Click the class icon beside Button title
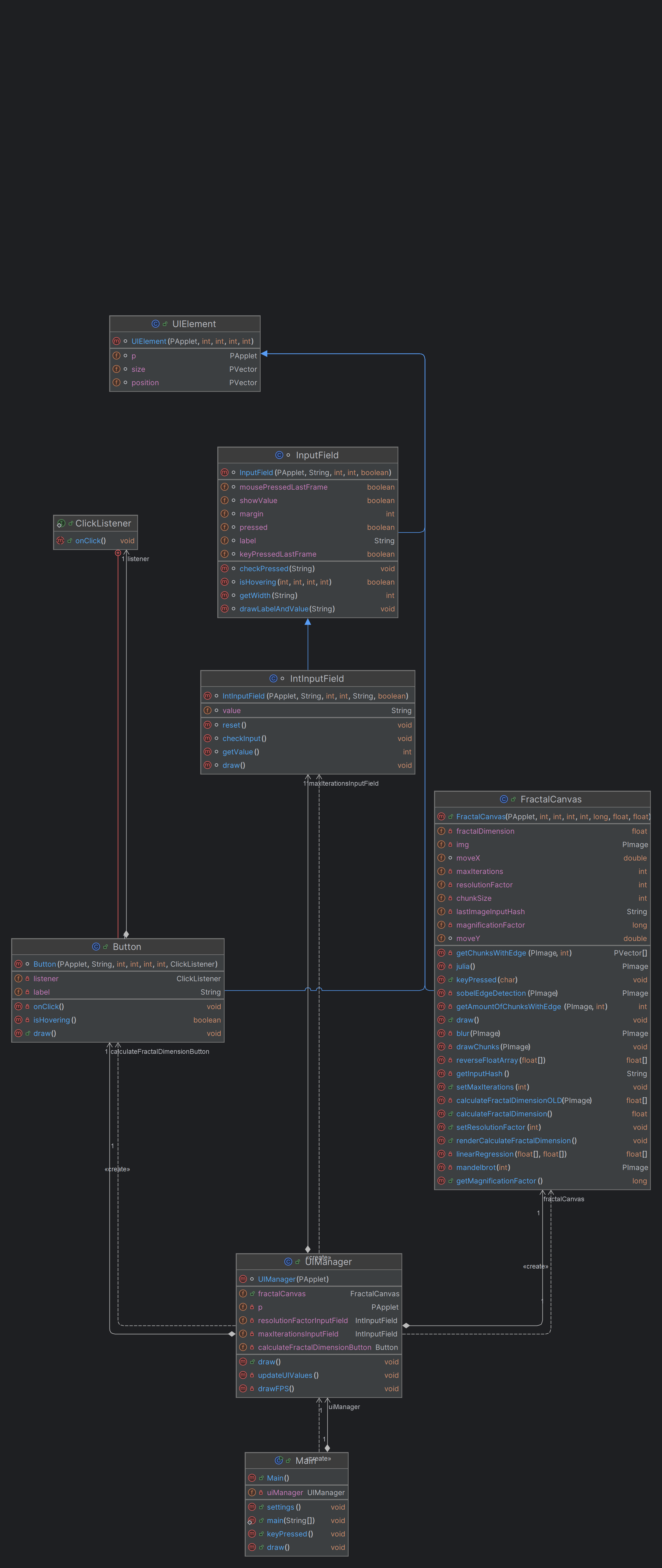The image size is (662, 1568). [x=96, y=947]
